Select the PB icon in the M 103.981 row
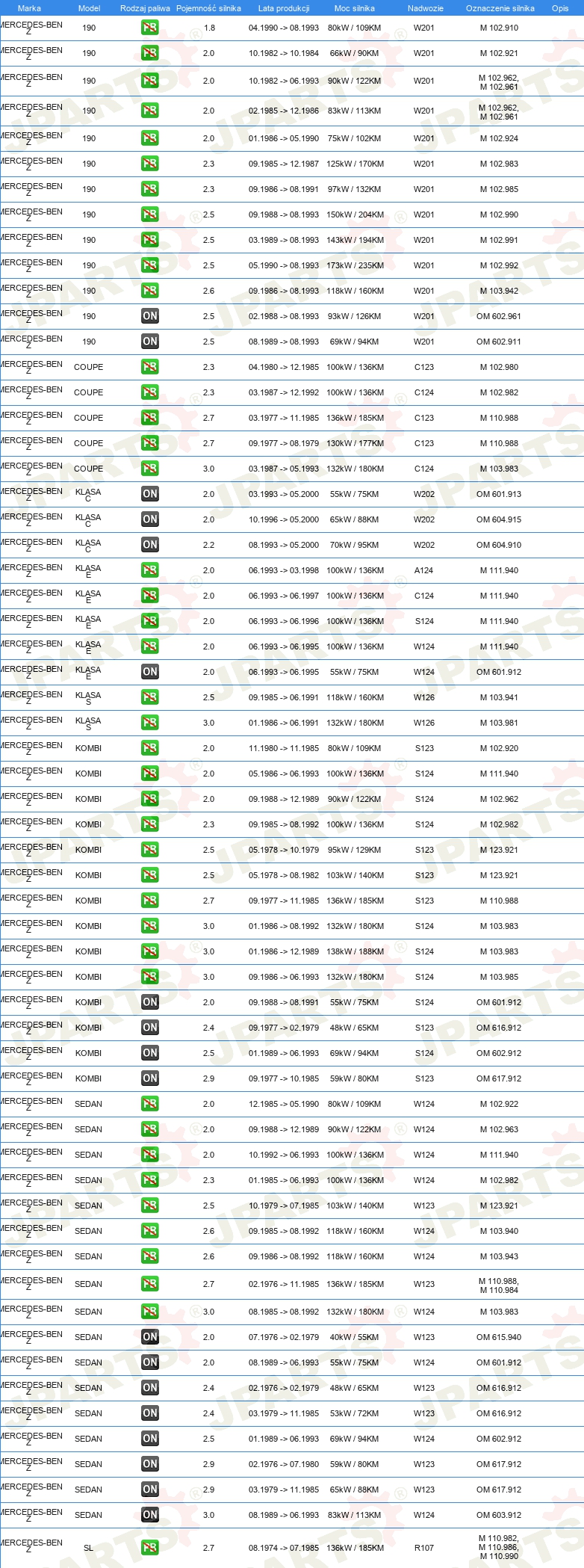Image resolution: width=584 pixels, height=1568 pixels. [x=150, y=723]
